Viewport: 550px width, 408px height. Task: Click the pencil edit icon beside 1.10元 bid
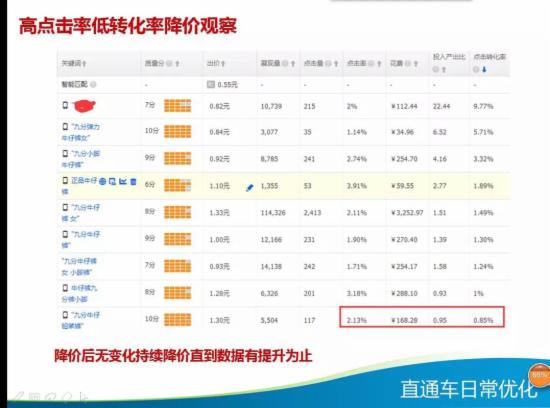tap(250, 188)
